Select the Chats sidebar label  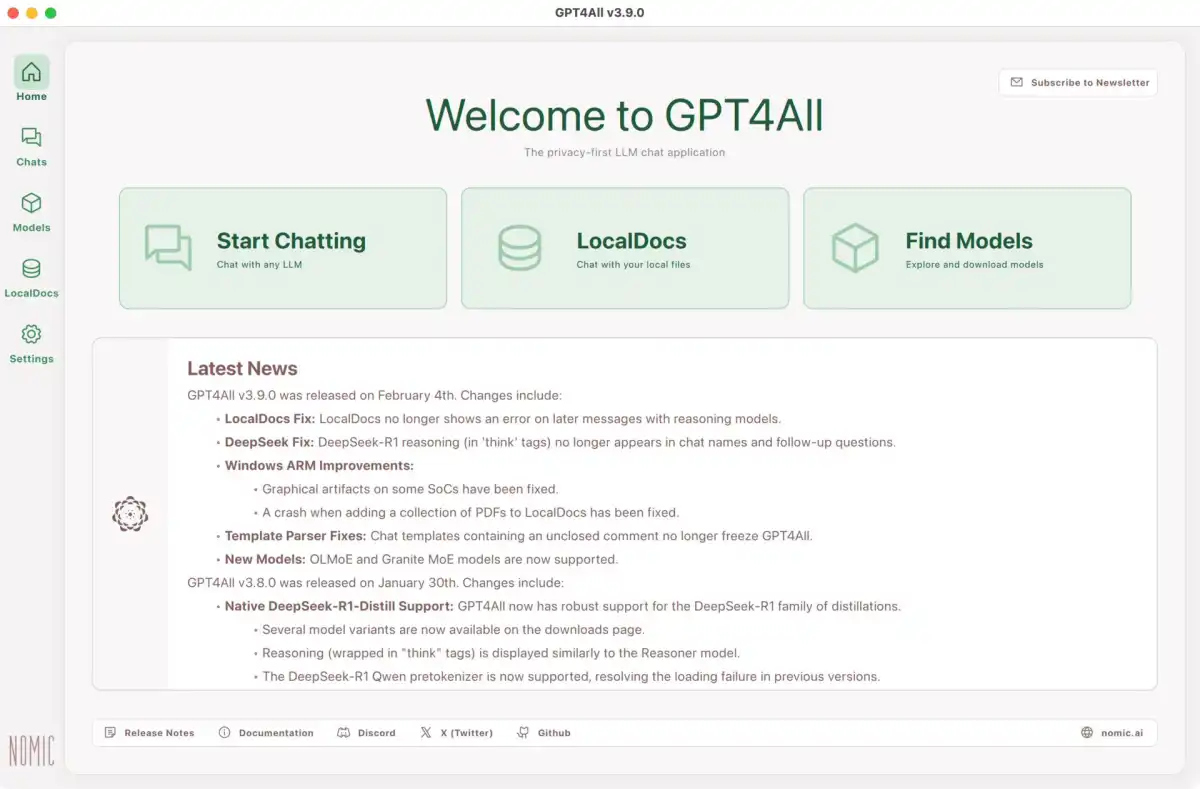tap(31, 162)
